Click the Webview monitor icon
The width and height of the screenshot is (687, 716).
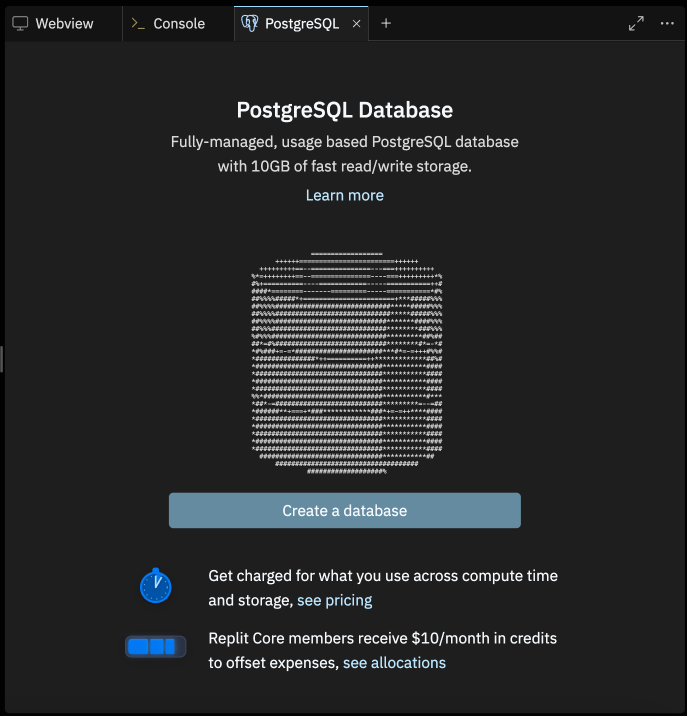[x=20, y=24]
